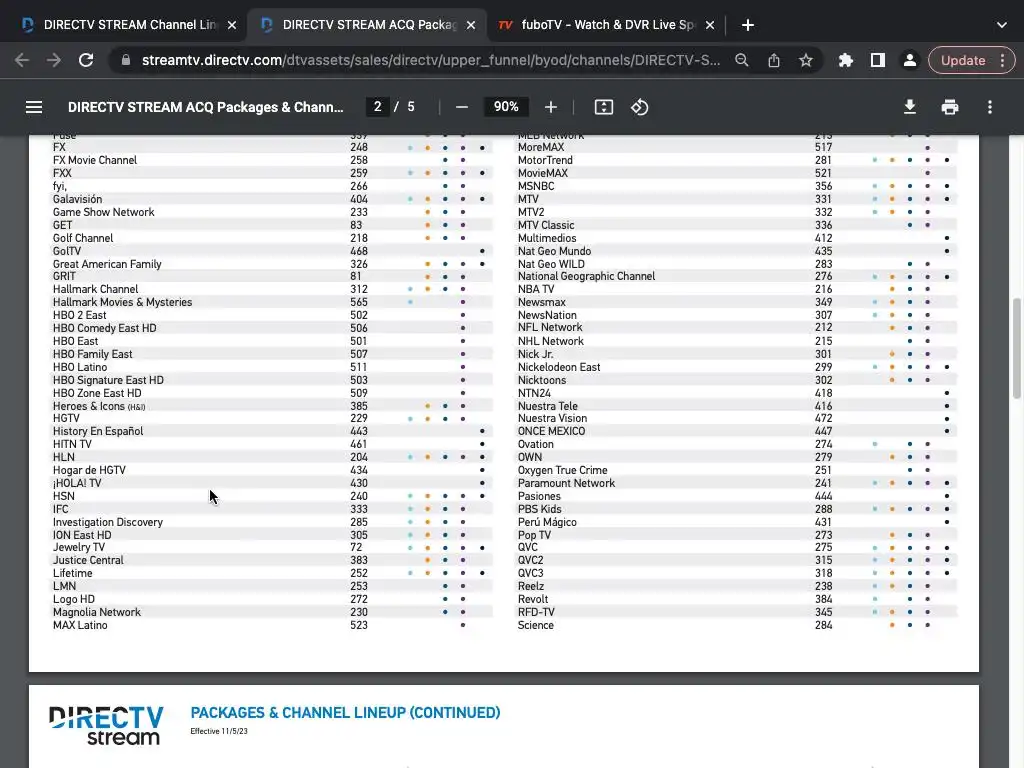Image resolution: width=1024 pixels, height=768 pixels.
Task: Click the 'MotorTrend' channel name
Action: [x=545, y=160]
